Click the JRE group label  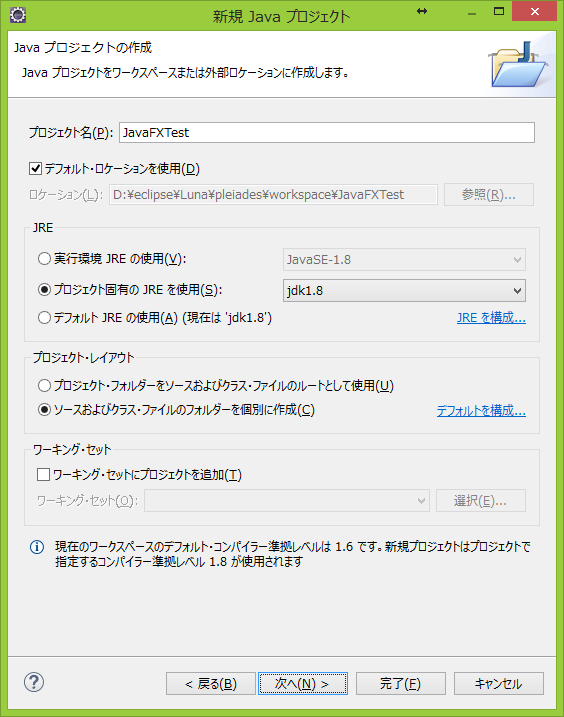[43, 228]
